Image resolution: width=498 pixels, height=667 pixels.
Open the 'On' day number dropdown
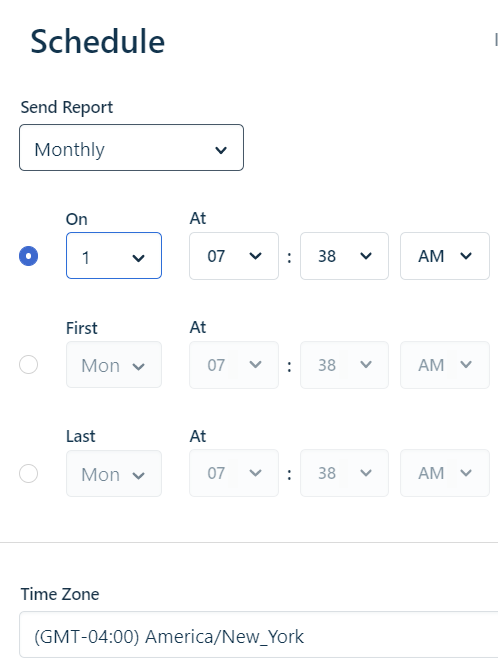(x=114, y=256)
